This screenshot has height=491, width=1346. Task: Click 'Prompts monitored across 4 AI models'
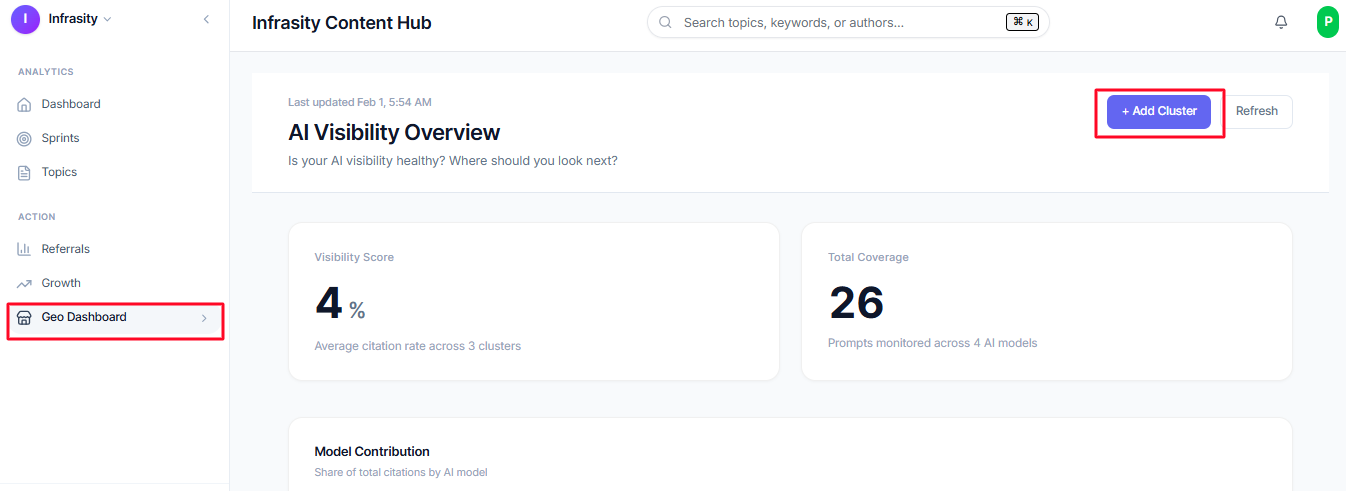pos(933,343)
